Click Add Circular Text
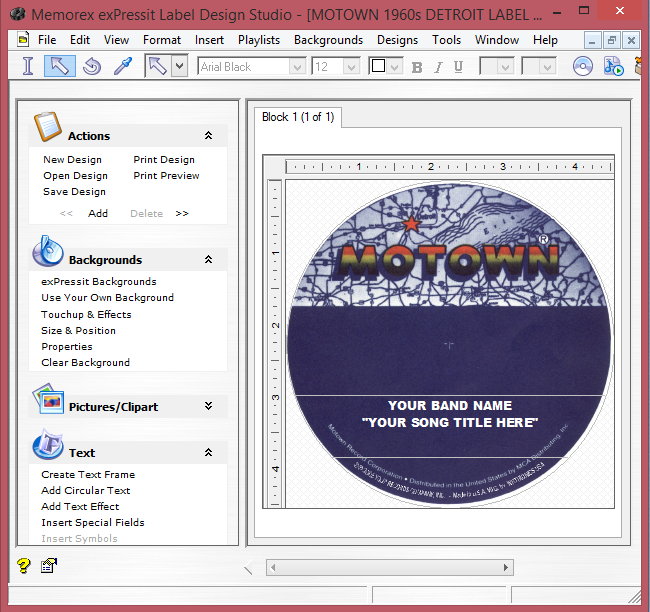This screenshot has width=650, height=612. 85,491
